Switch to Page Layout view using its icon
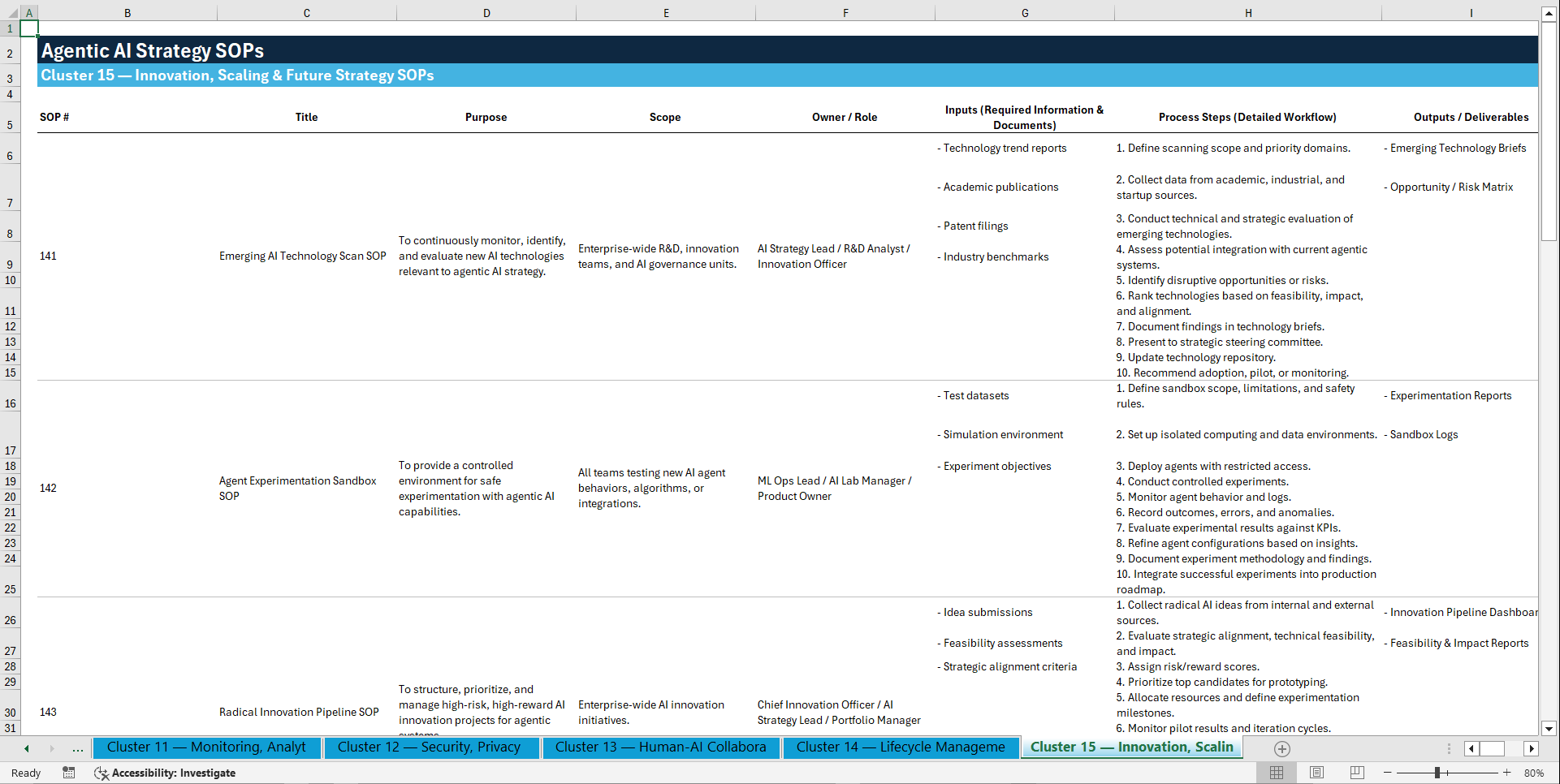Viewport: 1560px width, 784px height. (x=1317, y=773)
